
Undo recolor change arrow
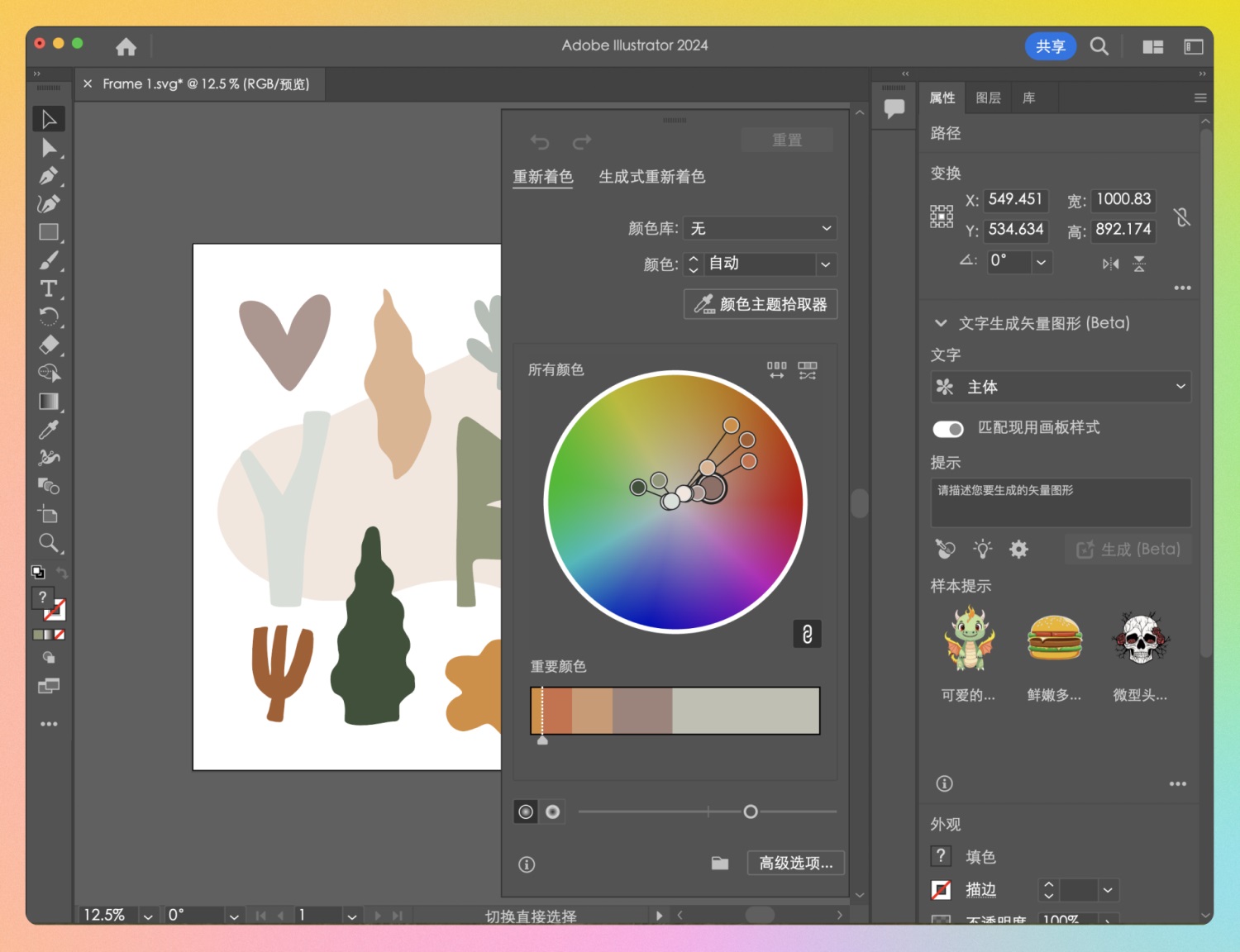click(x=539, y=142)
